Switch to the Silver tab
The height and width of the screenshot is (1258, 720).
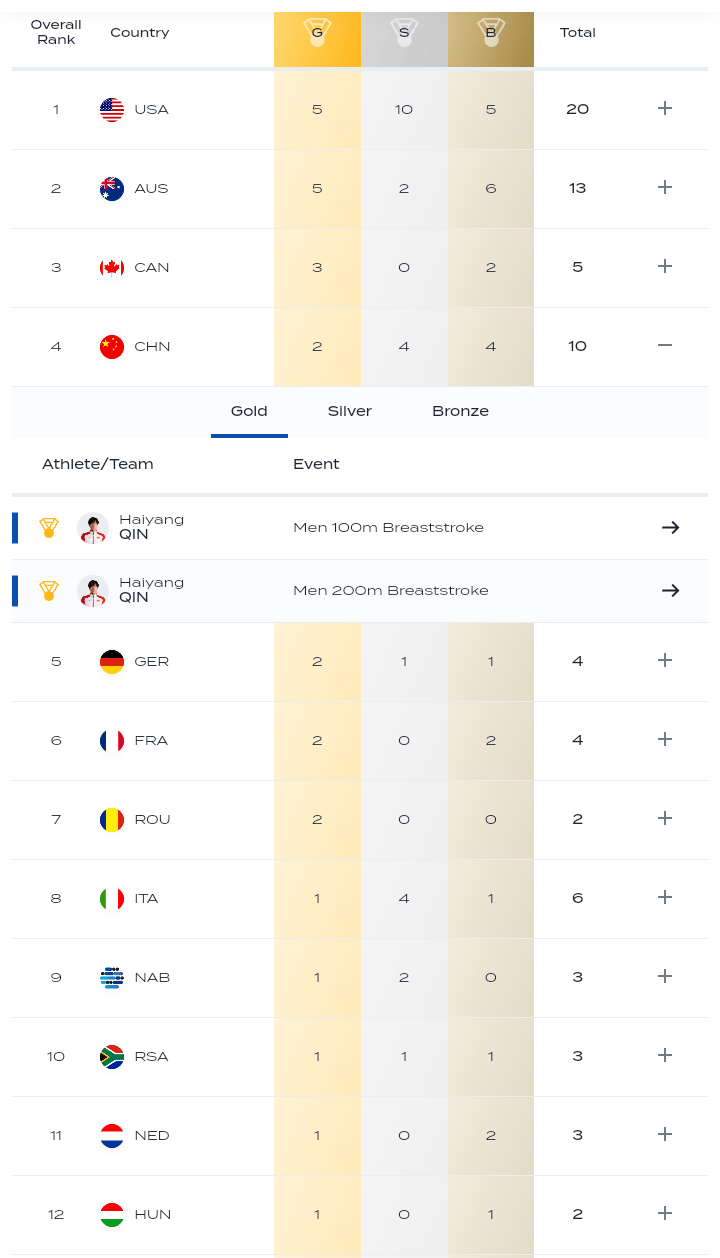(x=350, y=411)
